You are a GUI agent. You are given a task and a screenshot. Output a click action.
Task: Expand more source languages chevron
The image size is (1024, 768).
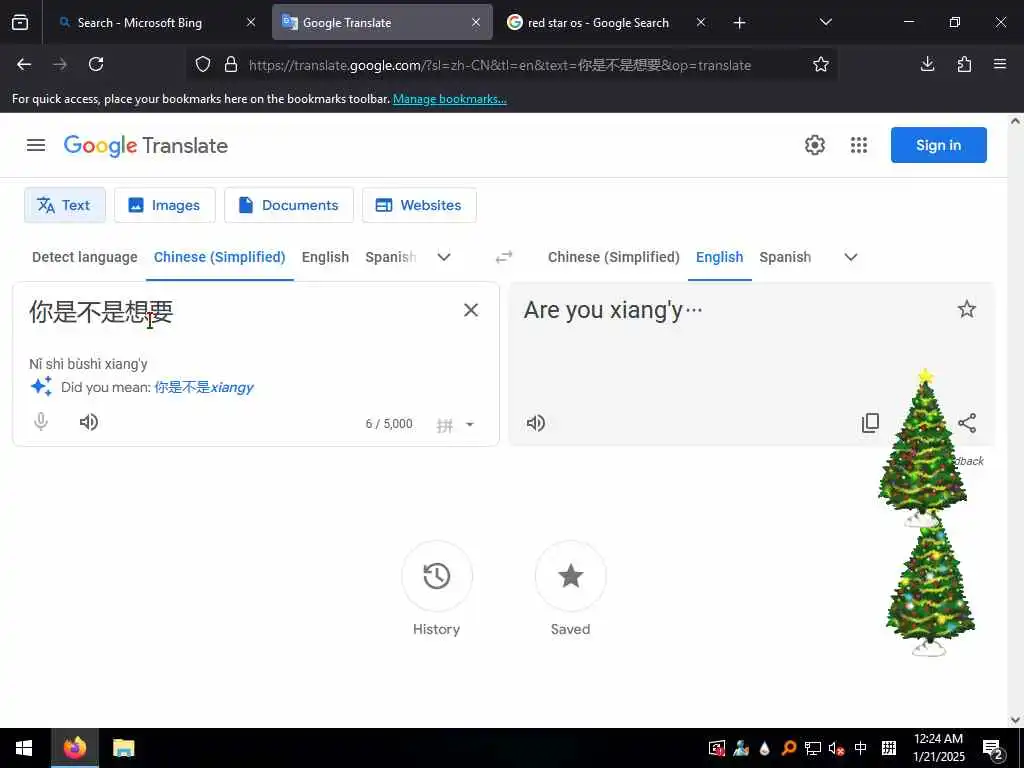(x=444, y=257)
